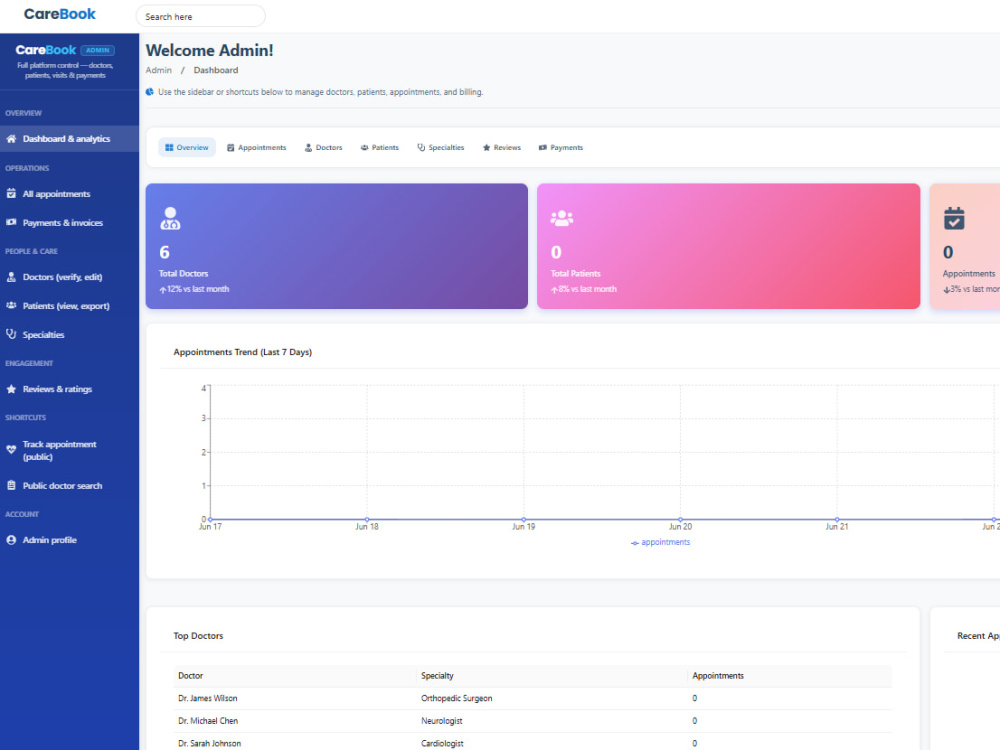Image resolution: width=1000 pixels, height=750 pixels.
Task: Click the Total Doctors stat card
Action: tap(337, 246)
